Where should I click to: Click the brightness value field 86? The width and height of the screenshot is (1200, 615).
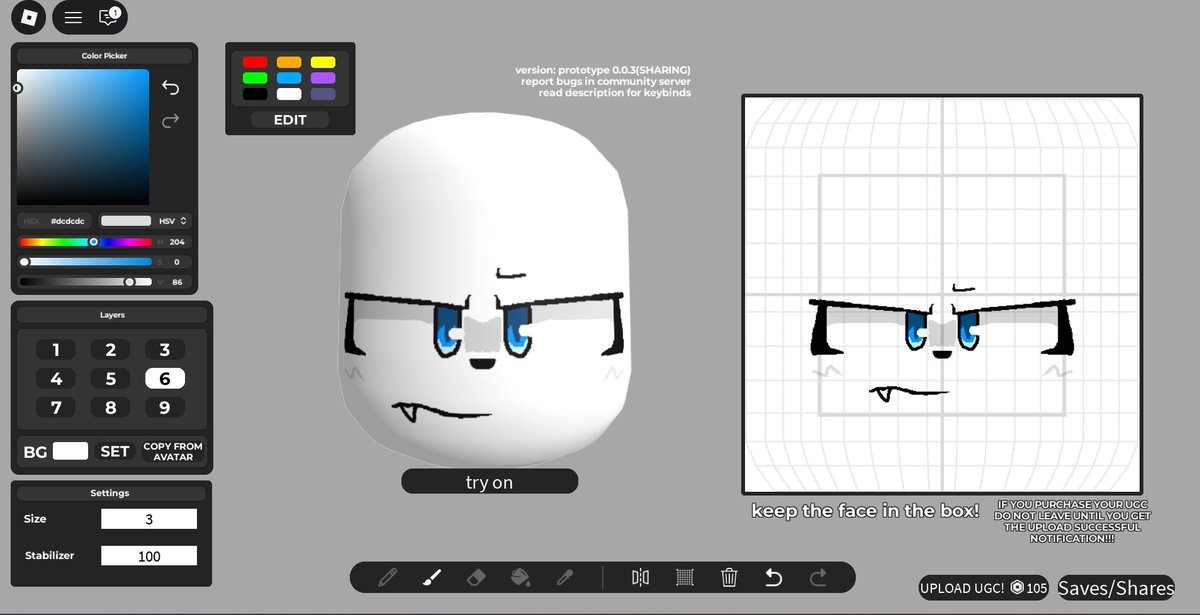point(176,282)
